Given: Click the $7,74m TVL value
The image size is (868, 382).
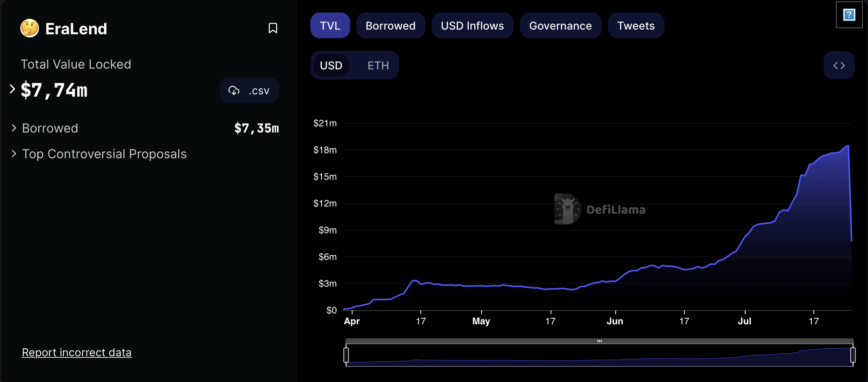Looking at the screenshot, I should point(54,90).
